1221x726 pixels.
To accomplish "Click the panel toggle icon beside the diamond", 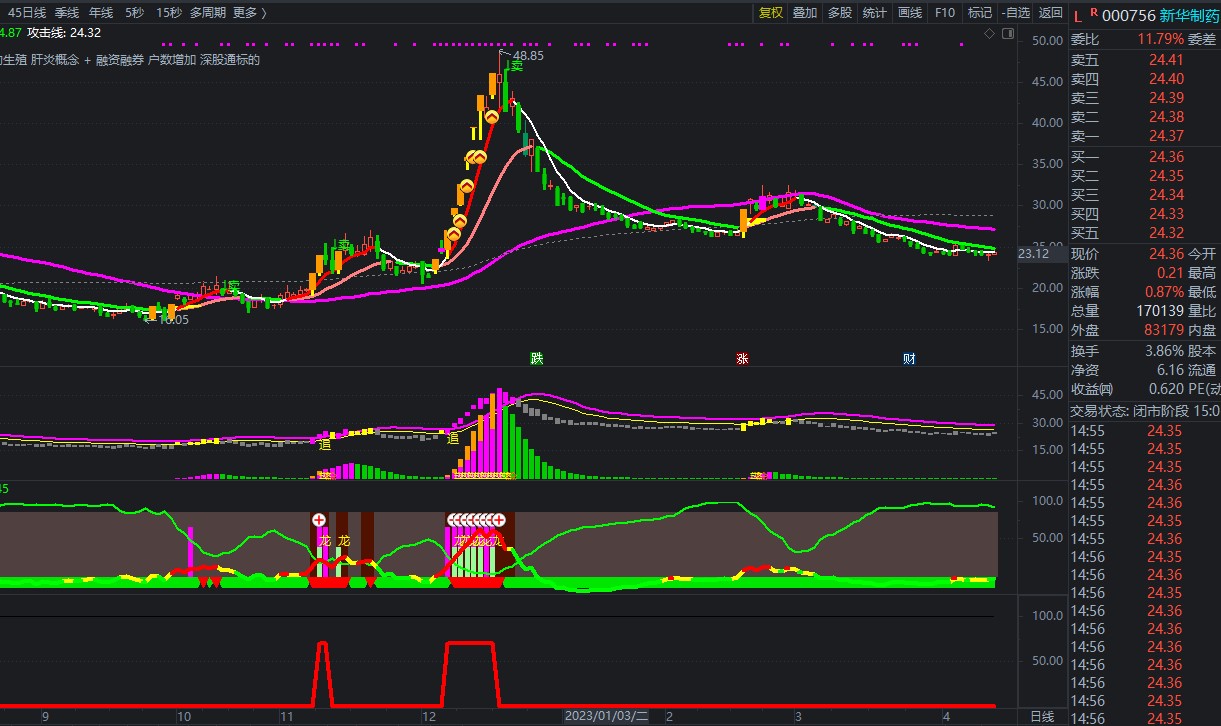I will (x=1007, y=34).
